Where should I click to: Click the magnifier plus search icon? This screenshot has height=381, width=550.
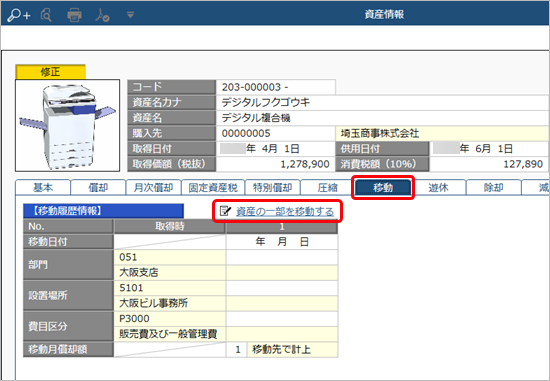(19, 15)
